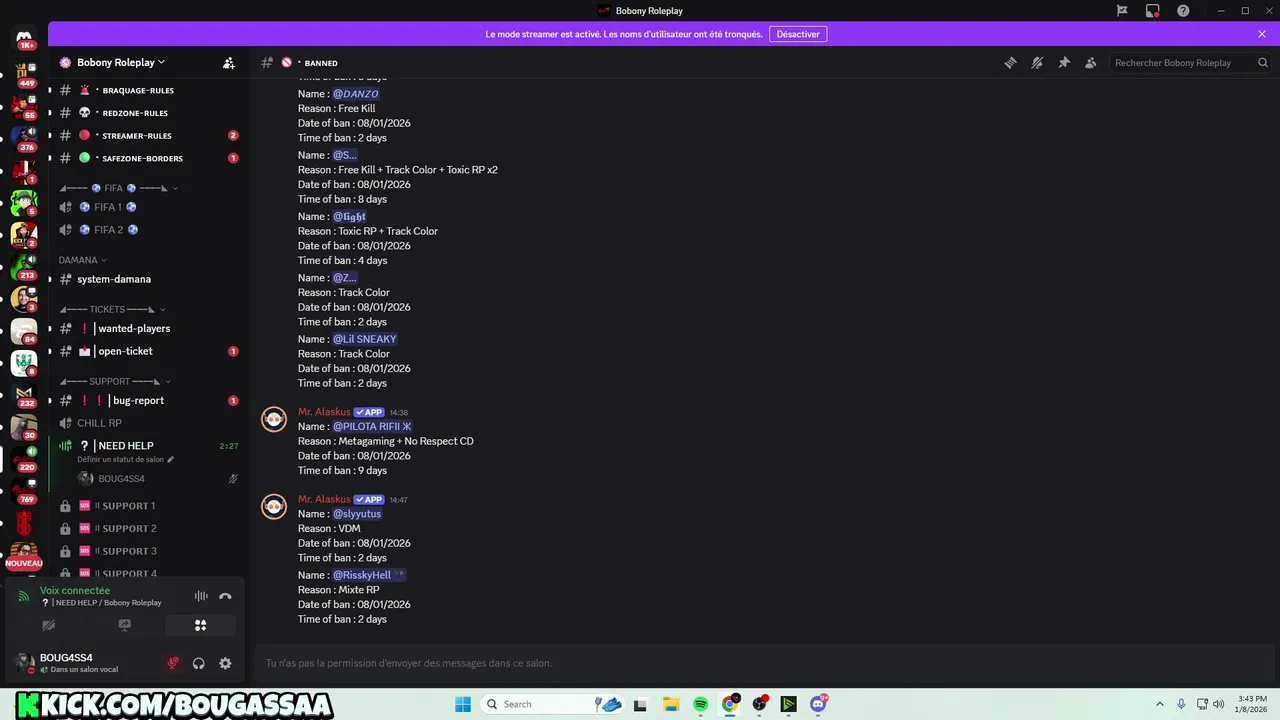Collapse the TICKETS category
1280x720 pixels.
112,309
